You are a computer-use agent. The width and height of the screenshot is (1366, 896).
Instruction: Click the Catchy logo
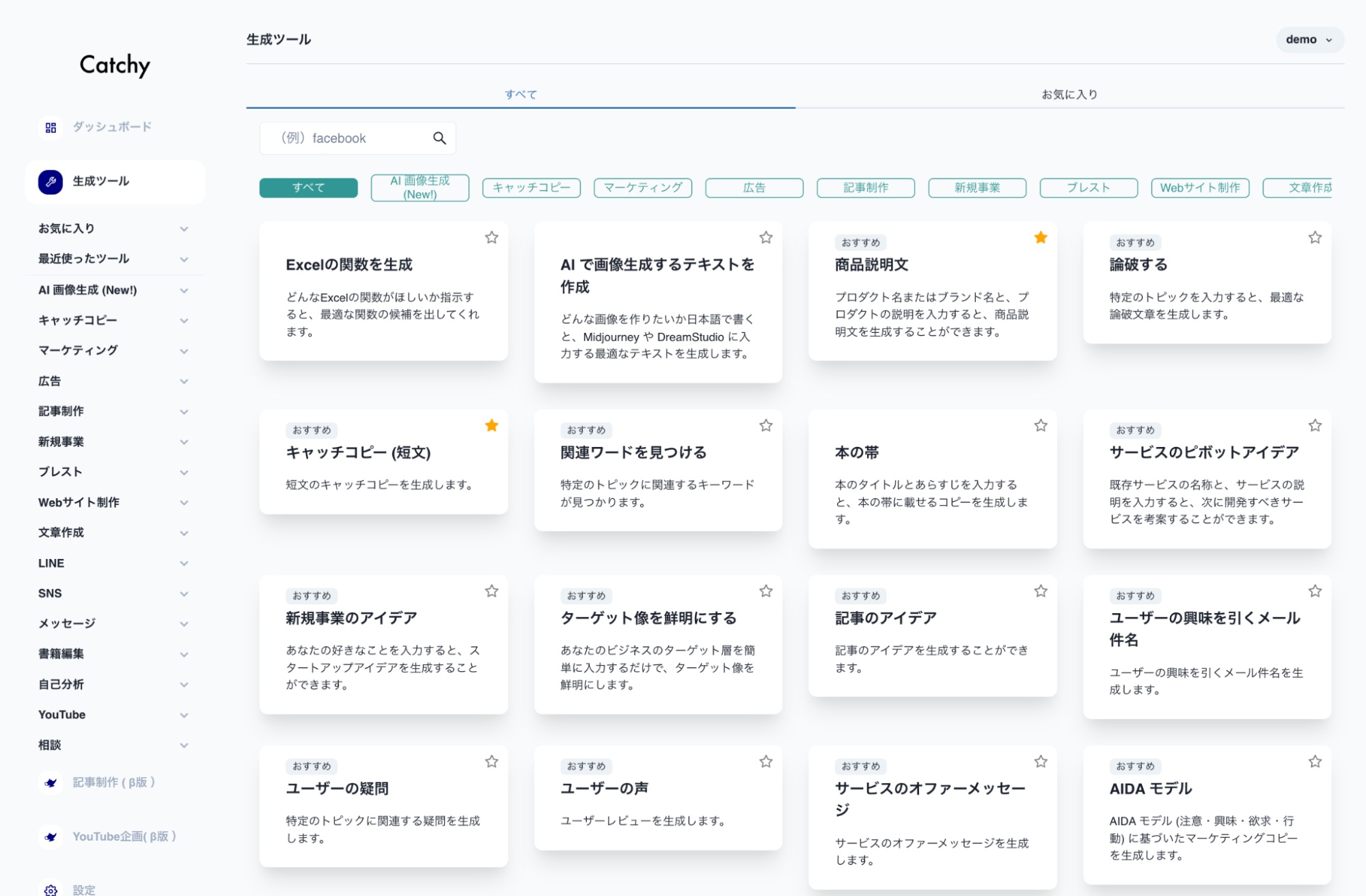(115, 65)
